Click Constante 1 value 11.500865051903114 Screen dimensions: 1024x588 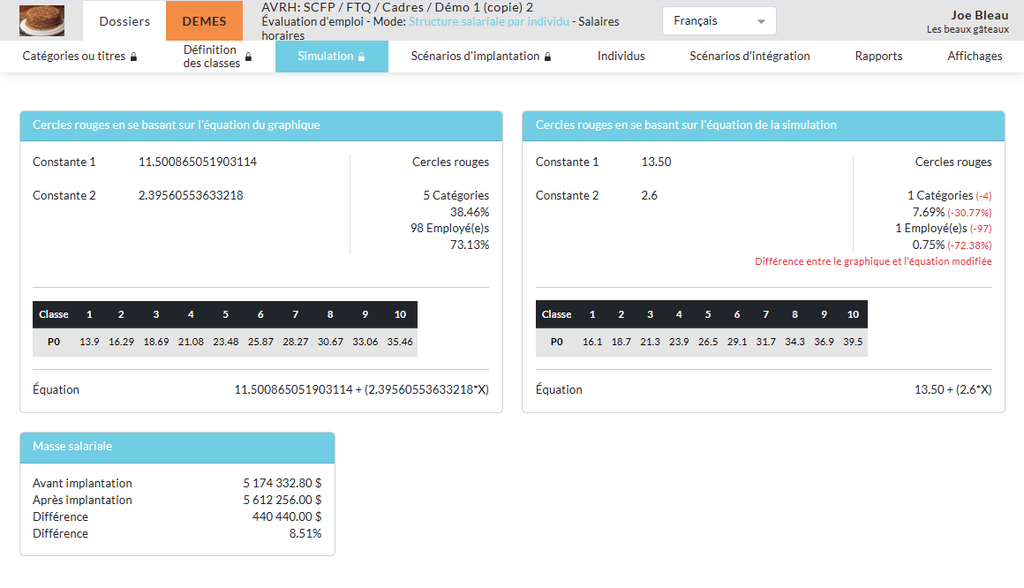click(x=197, y=162)
